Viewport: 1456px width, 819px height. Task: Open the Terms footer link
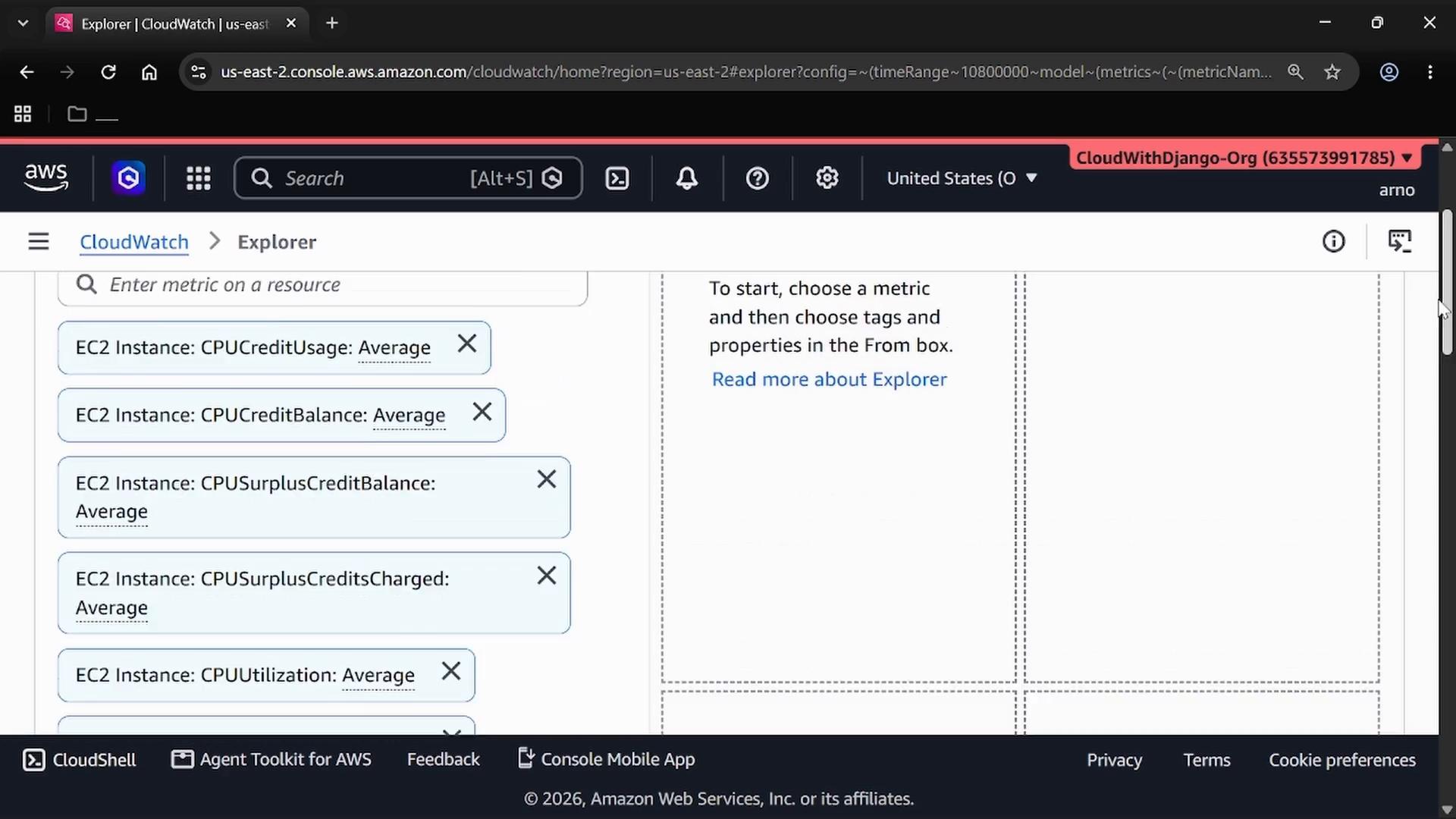1207,761
